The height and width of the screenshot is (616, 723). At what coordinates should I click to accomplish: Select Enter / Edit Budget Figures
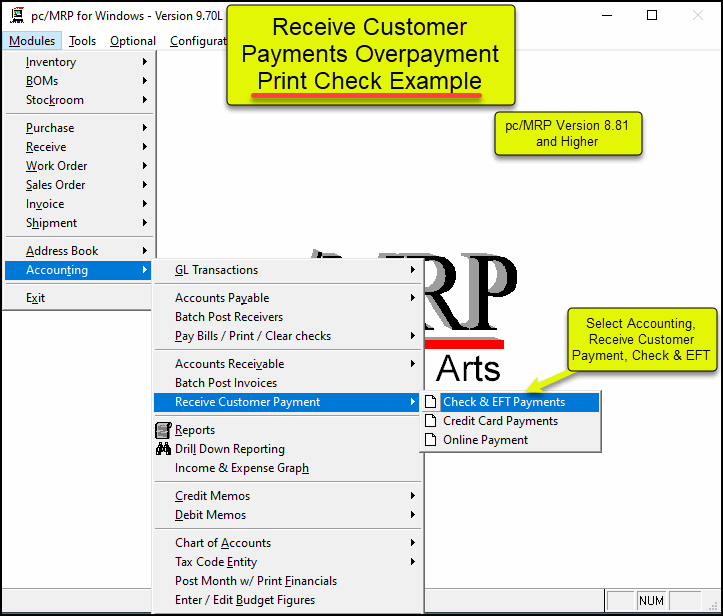coord(245,600)
